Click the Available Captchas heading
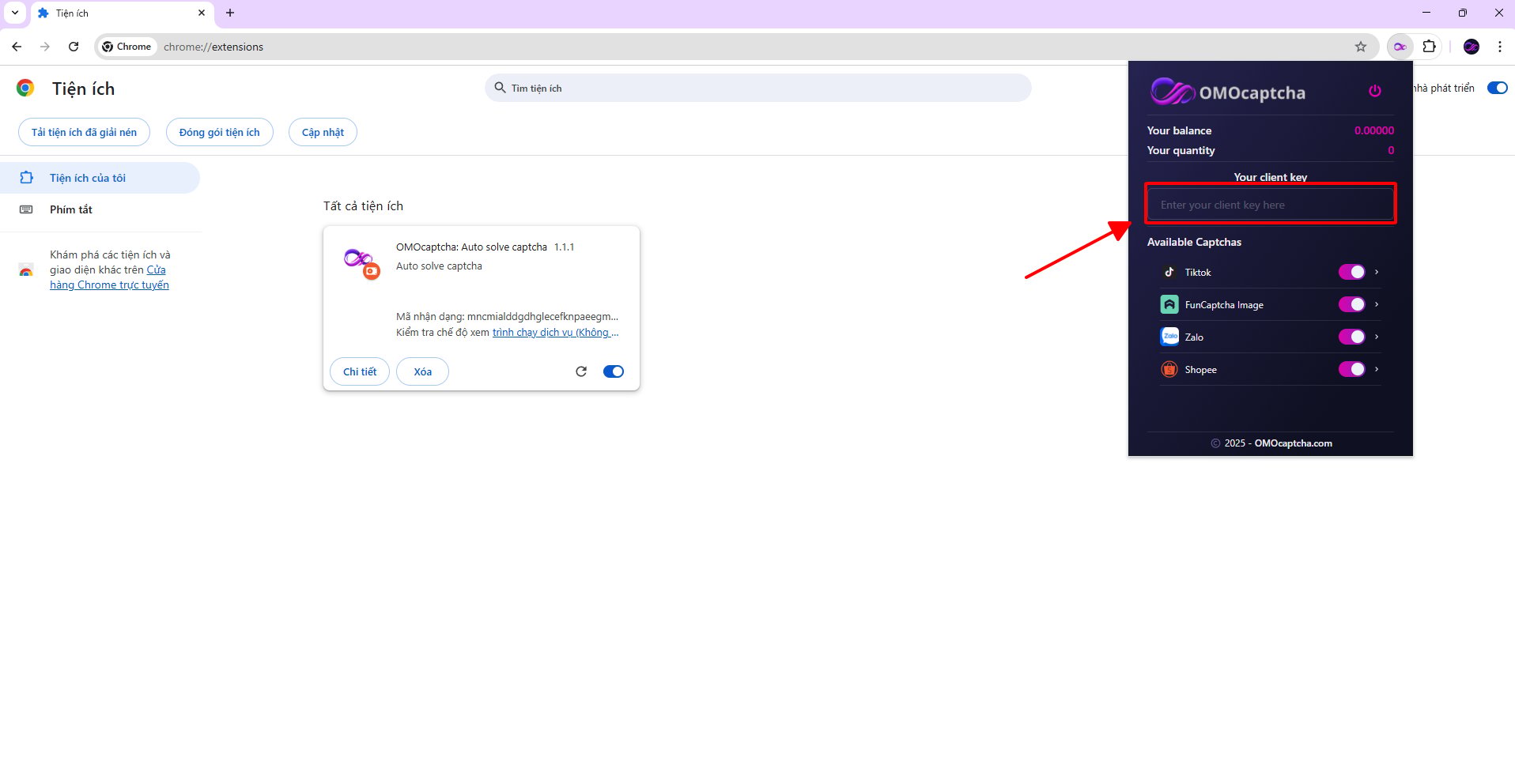The height and width of the screenshot is (784, 1515). click(x=1194, y=242)
